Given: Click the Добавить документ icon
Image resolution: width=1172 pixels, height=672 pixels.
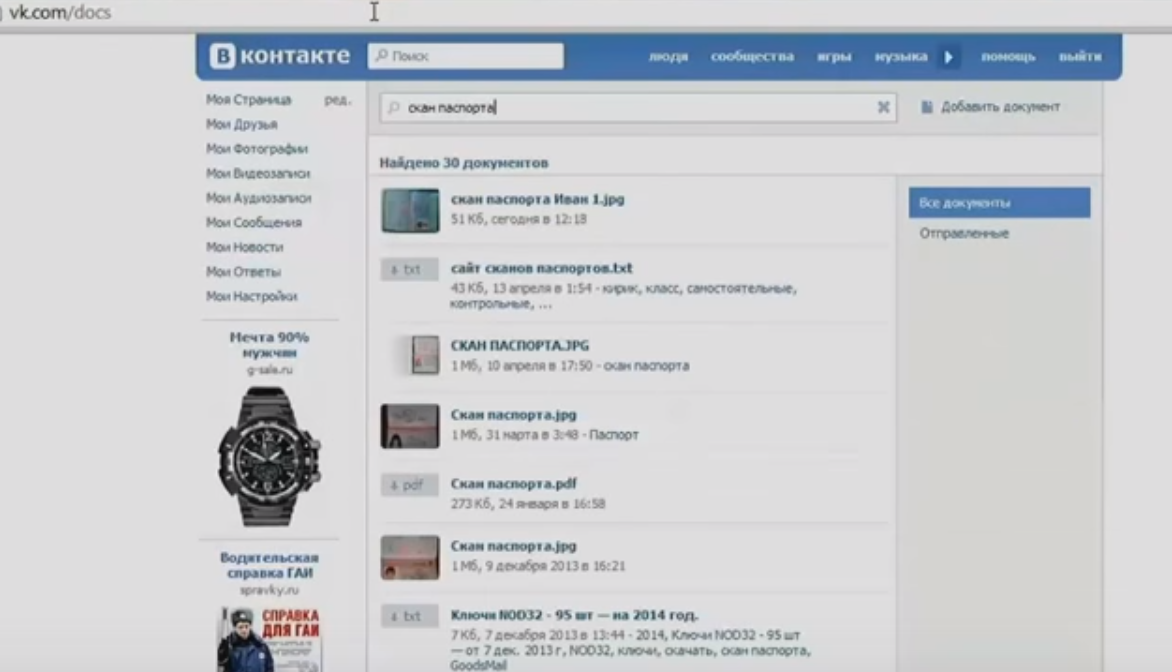Looking at the screenshot, I should [x=927, y=107].
